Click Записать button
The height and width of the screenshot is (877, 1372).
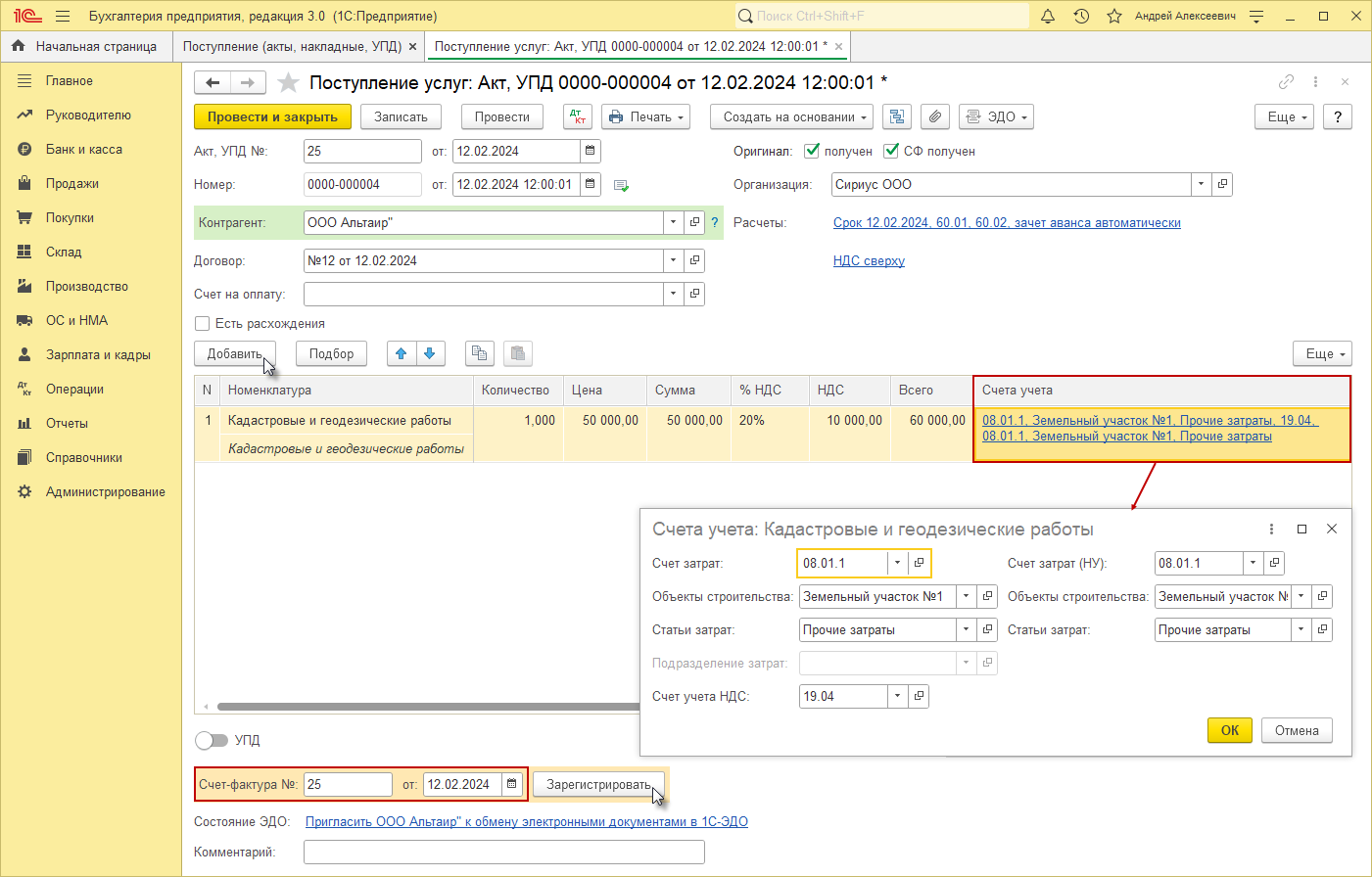tap(402, 116)
